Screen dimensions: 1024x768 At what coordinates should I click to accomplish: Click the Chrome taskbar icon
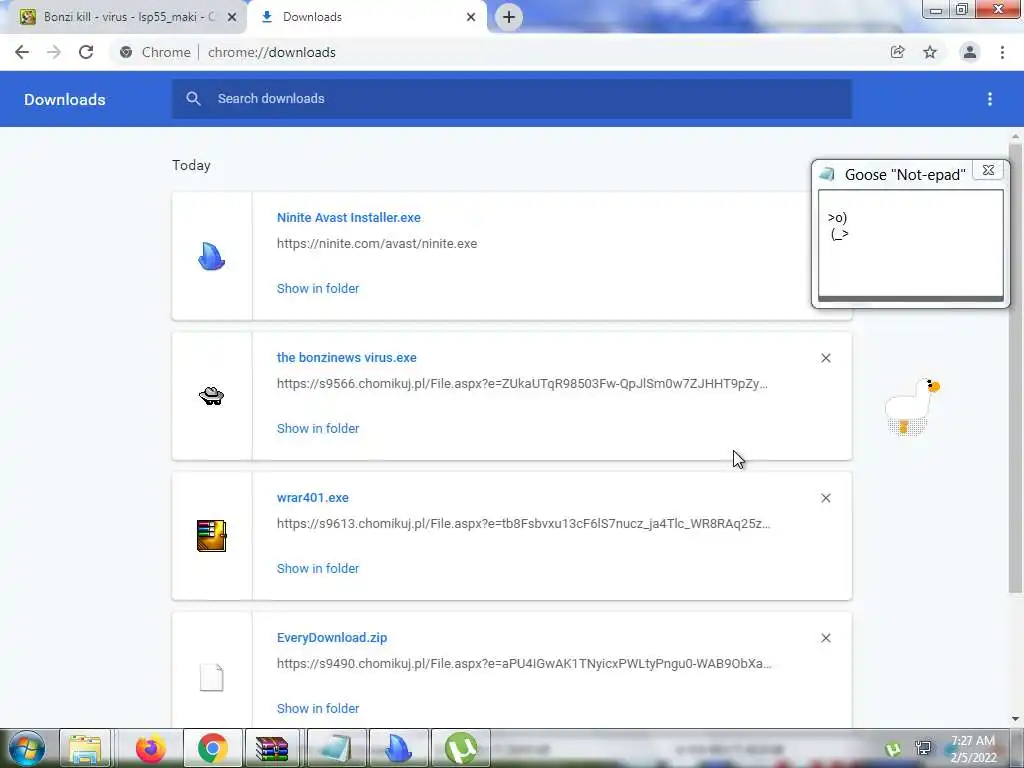coord(212,748)
